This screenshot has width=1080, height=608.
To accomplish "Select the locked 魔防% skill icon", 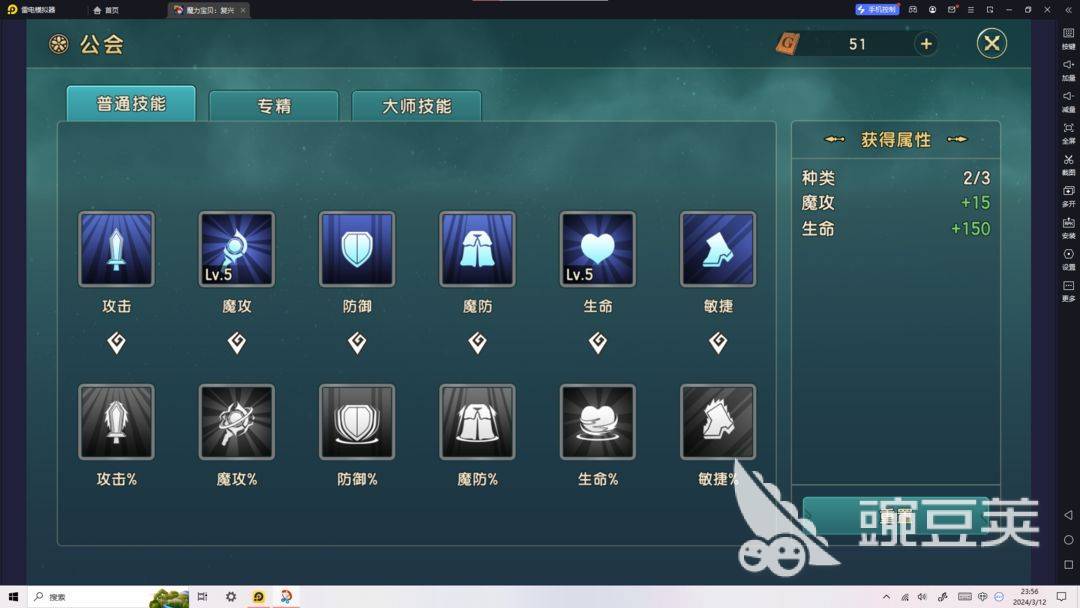I will click(477, 422).
